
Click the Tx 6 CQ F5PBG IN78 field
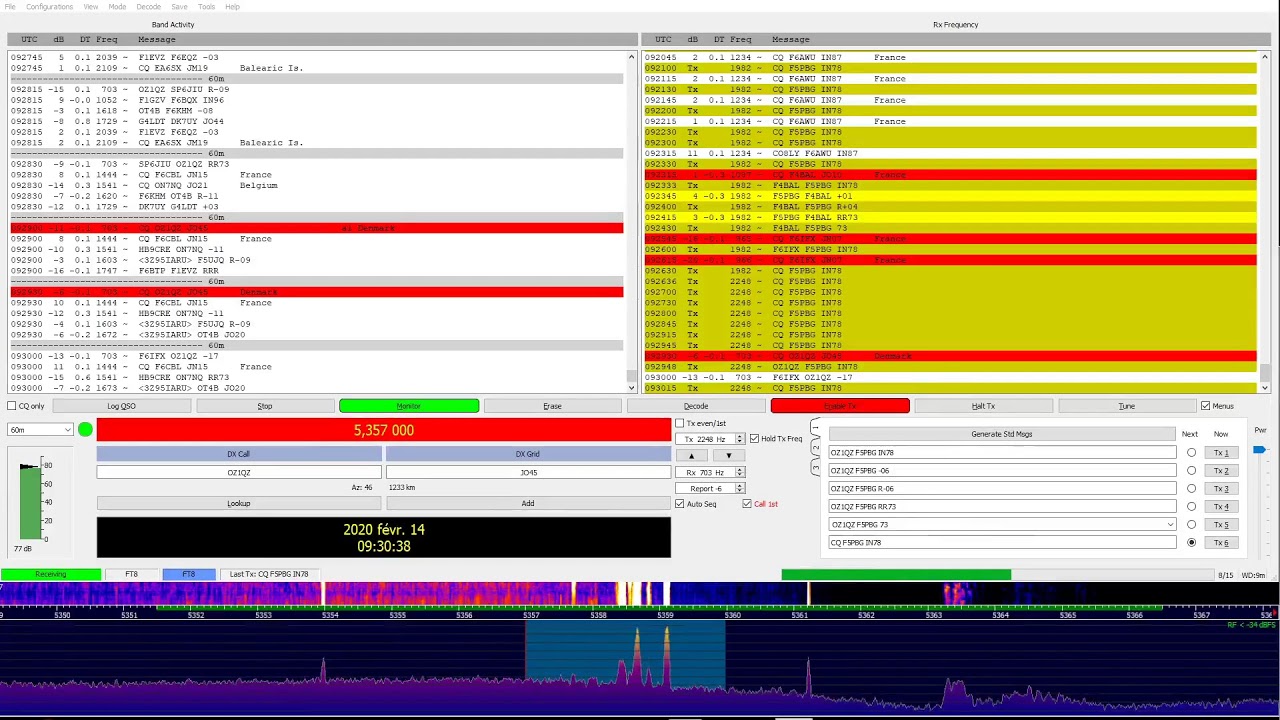[1002, 543]
